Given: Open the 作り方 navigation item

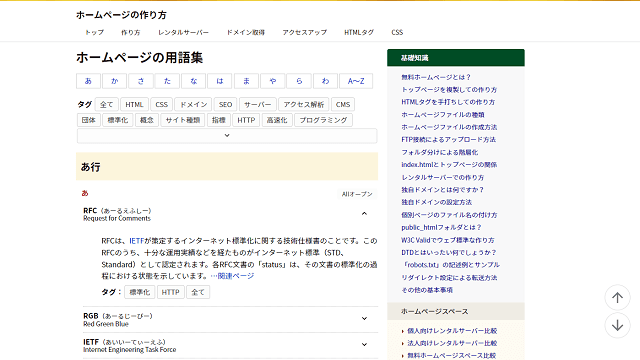Looking at the screenshot, I should click(x=131, y=32).
